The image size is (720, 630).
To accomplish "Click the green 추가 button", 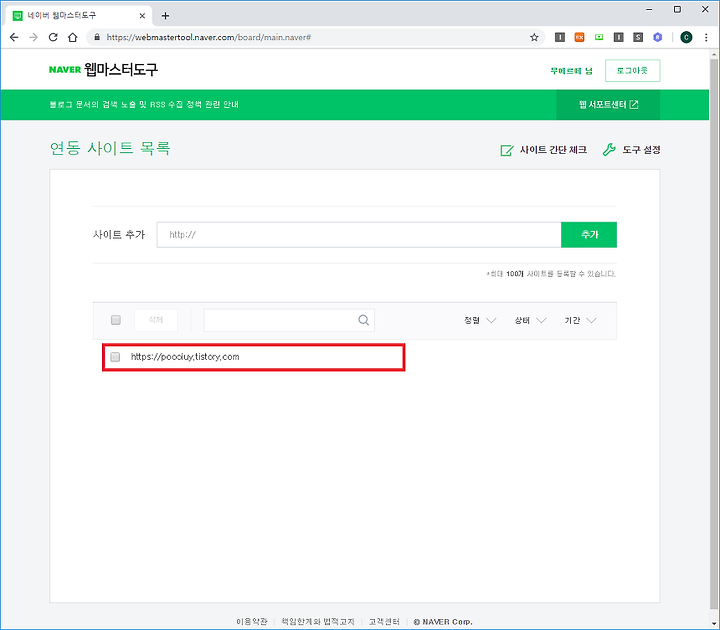I will [x=589, y=235].
